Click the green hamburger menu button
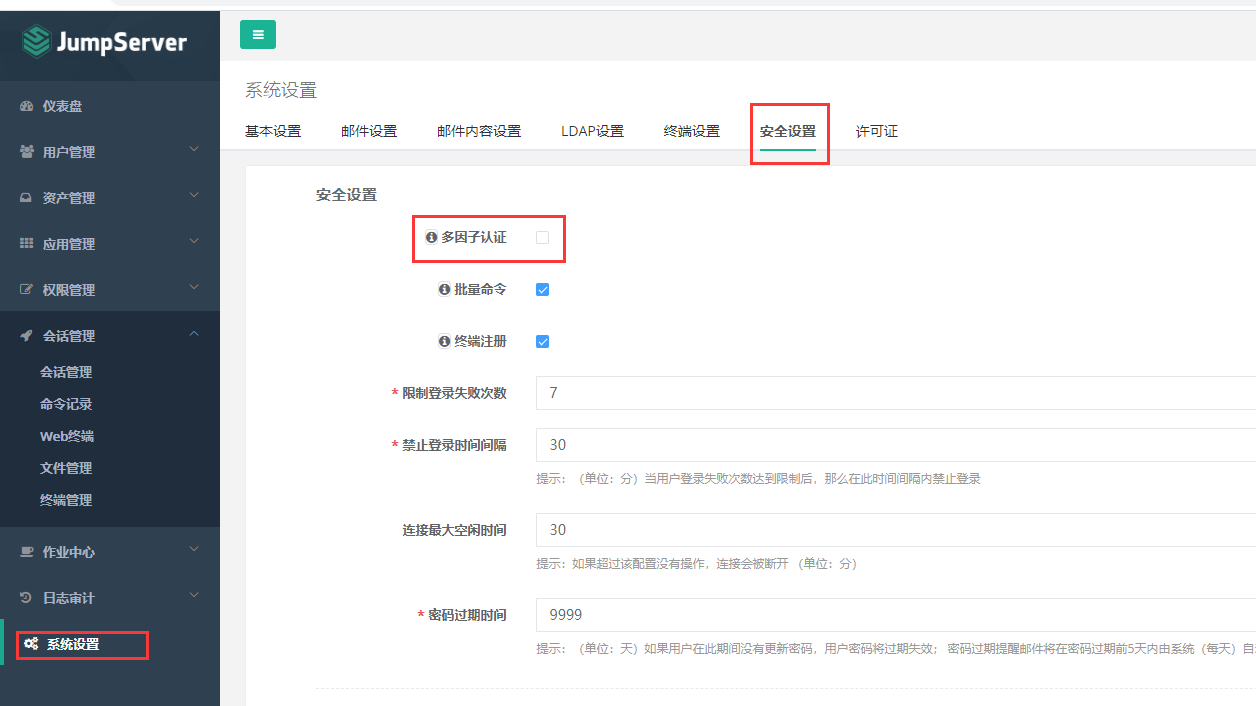The width and height of the screenshot is (1256, 706). pos(258,34)
